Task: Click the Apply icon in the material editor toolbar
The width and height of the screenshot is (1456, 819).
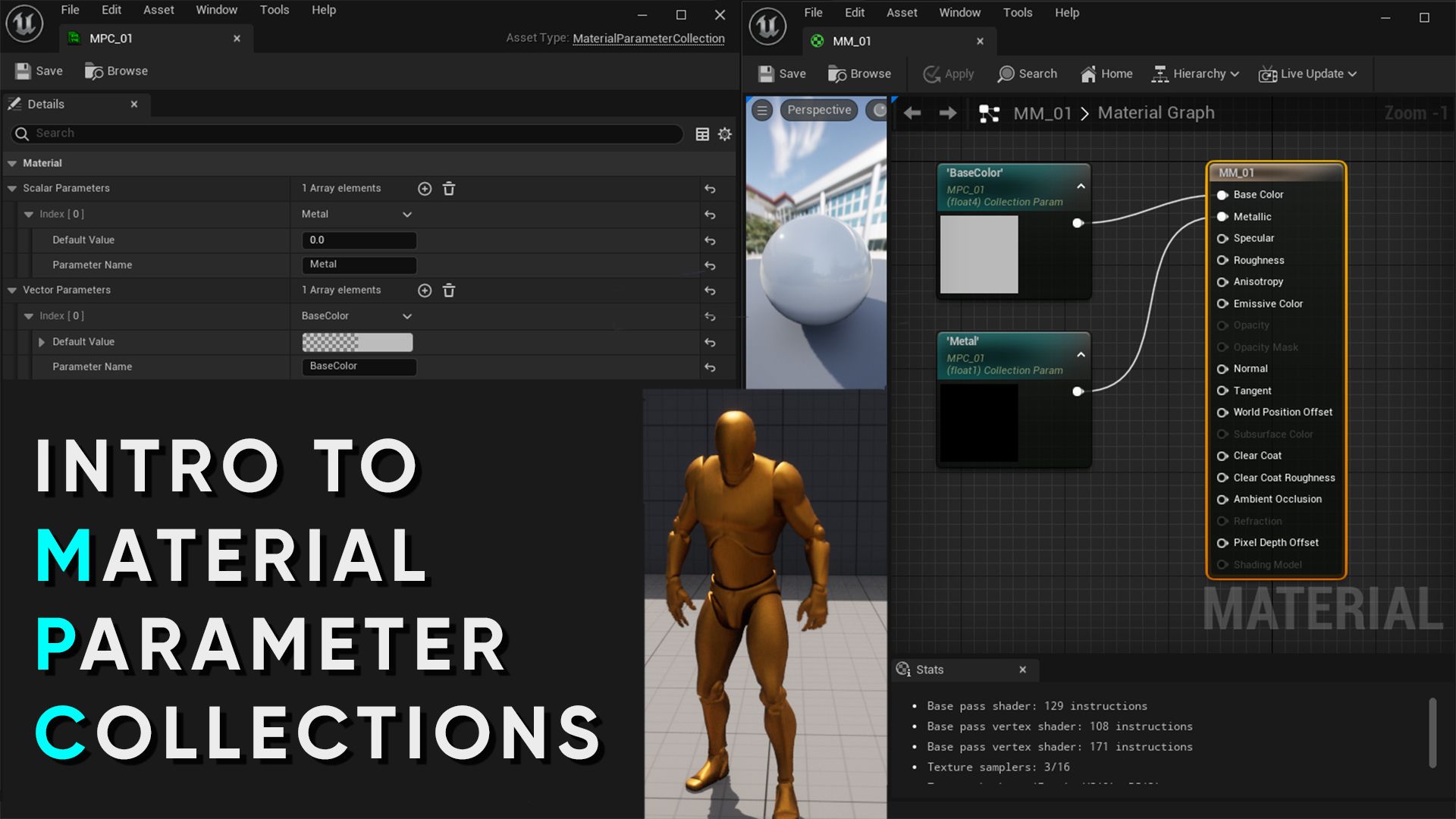Action: 946,74
